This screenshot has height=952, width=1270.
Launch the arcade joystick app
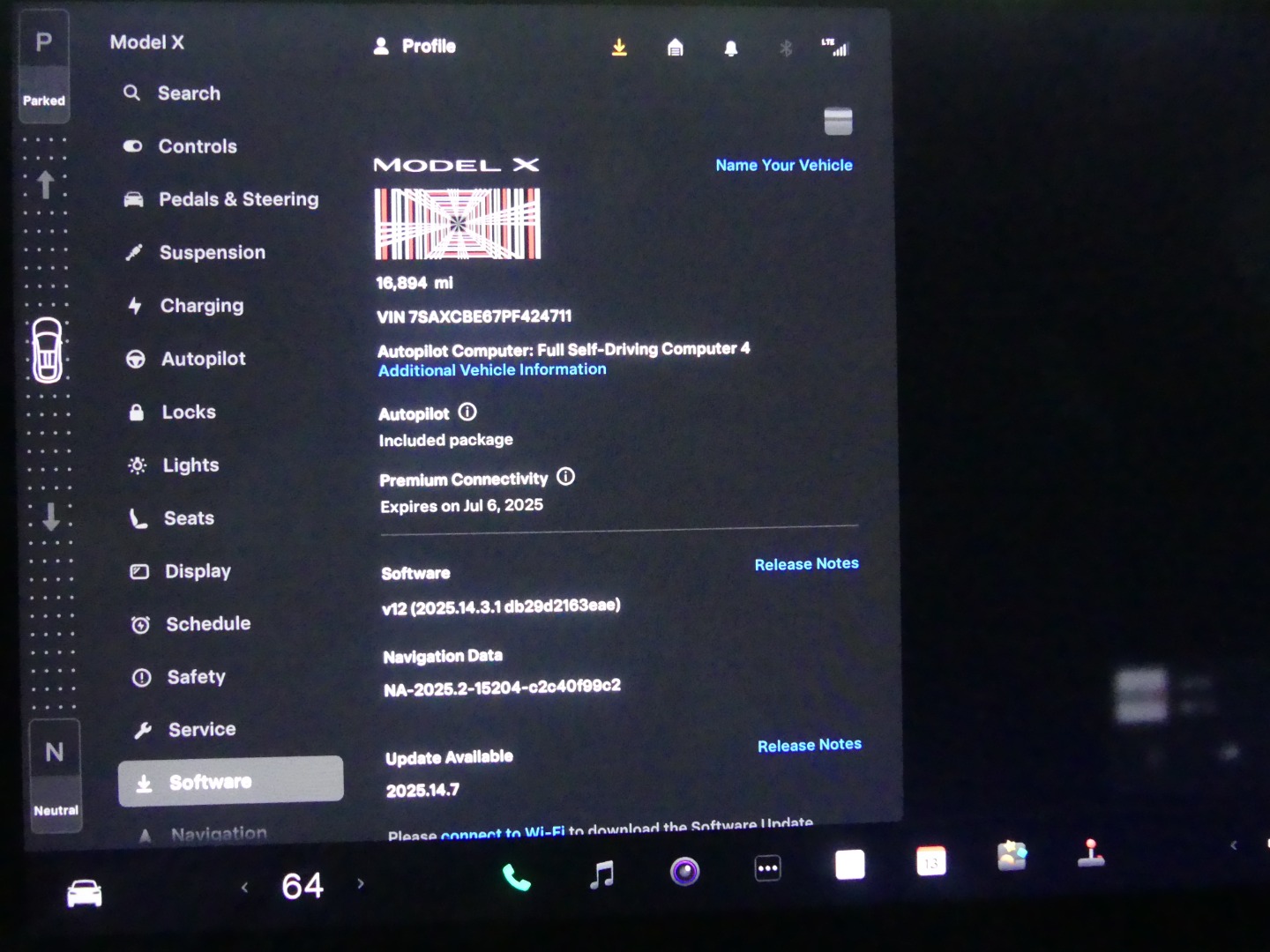click(x=1091, y=853)
